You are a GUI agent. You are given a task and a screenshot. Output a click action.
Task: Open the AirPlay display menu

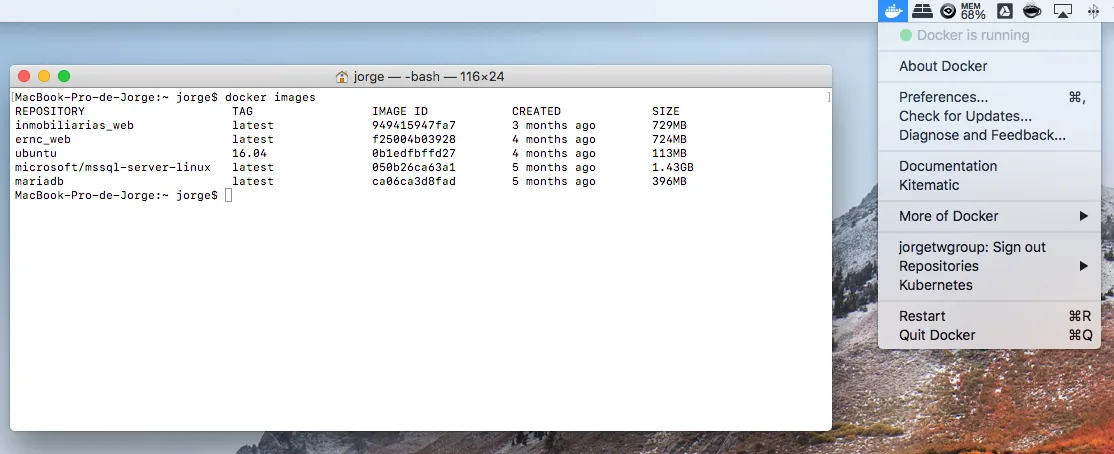(x=1063, y=11)
